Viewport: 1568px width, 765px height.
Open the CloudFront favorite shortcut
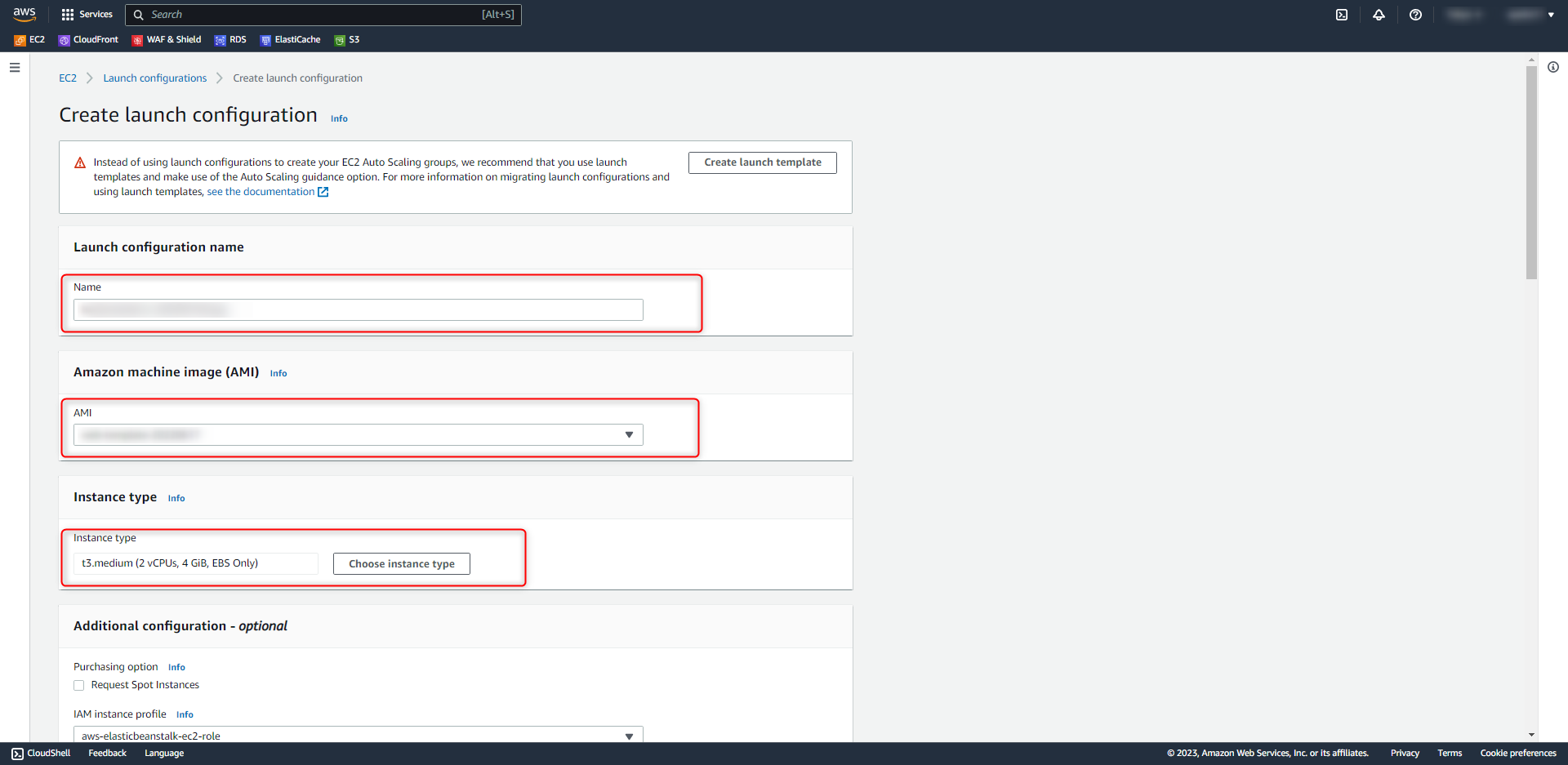(88, 40)
